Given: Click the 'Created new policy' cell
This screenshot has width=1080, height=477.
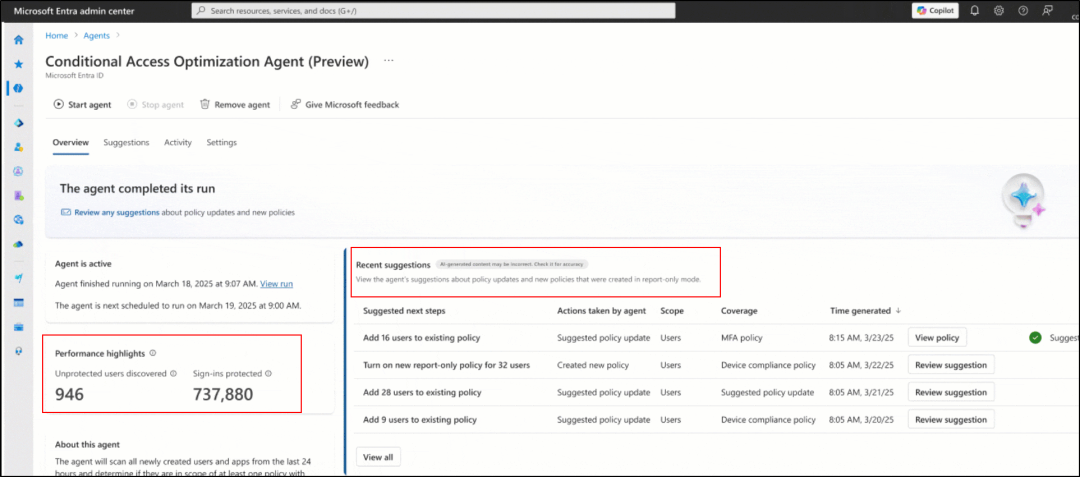Looking at the screenshot, I should 592,365.
